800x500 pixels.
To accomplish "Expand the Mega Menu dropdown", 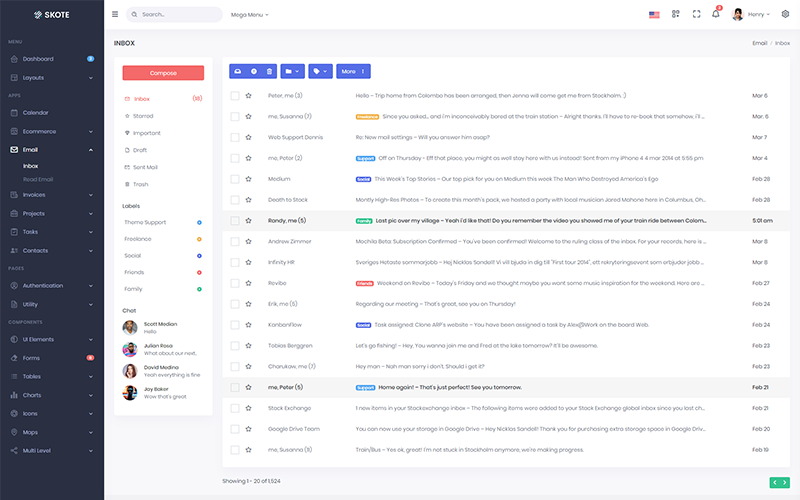I will tap(250, 15).
